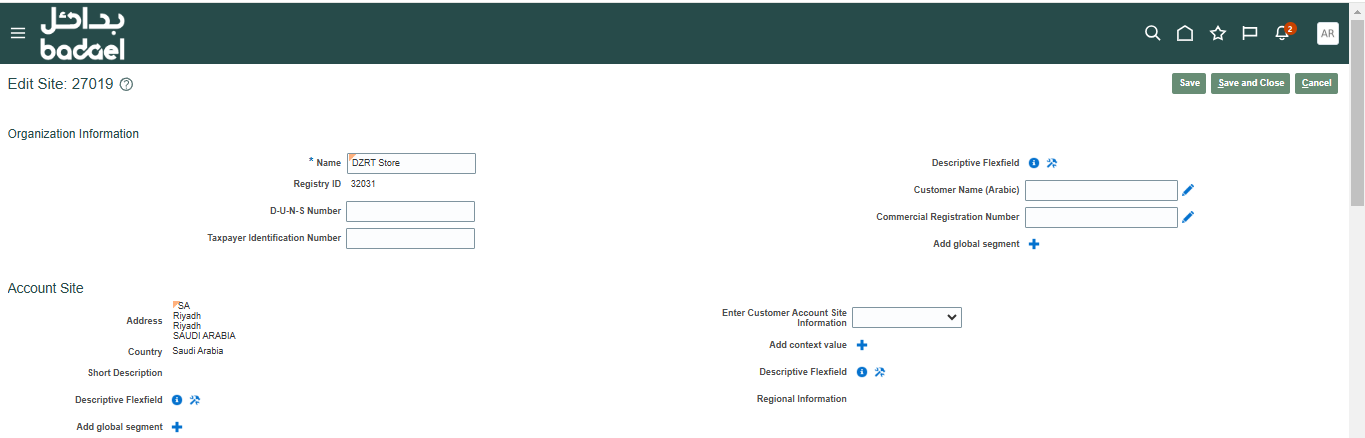The height and width of the screenshot is (438, 1365).
Task: Open Favorites star icon
Action: point(1217,33)
